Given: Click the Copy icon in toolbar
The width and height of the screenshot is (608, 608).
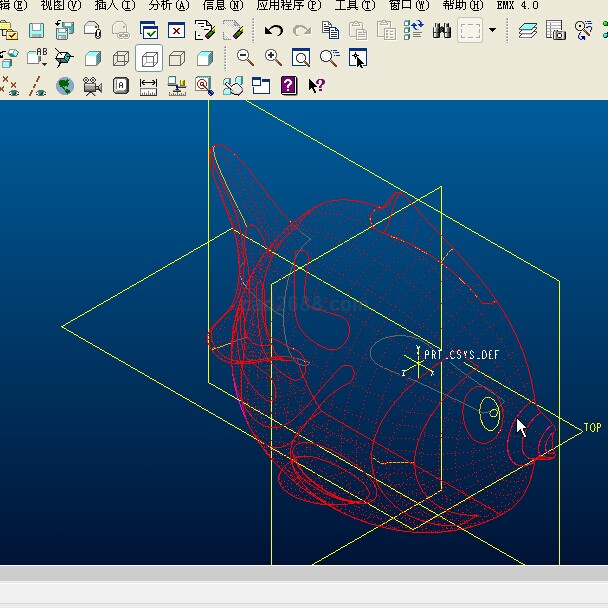Looking at the screenshot, I should click(330, 31).
